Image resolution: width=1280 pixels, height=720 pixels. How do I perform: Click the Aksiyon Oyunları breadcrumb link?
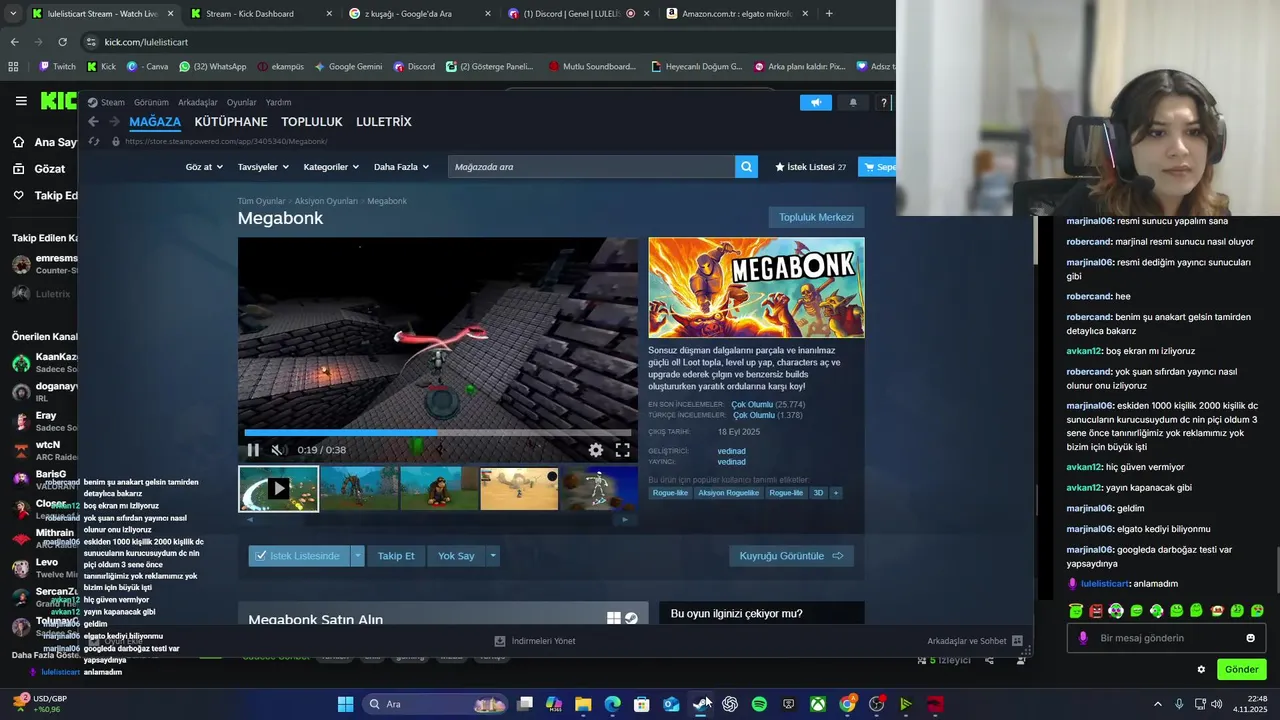(x=326, y=201)
